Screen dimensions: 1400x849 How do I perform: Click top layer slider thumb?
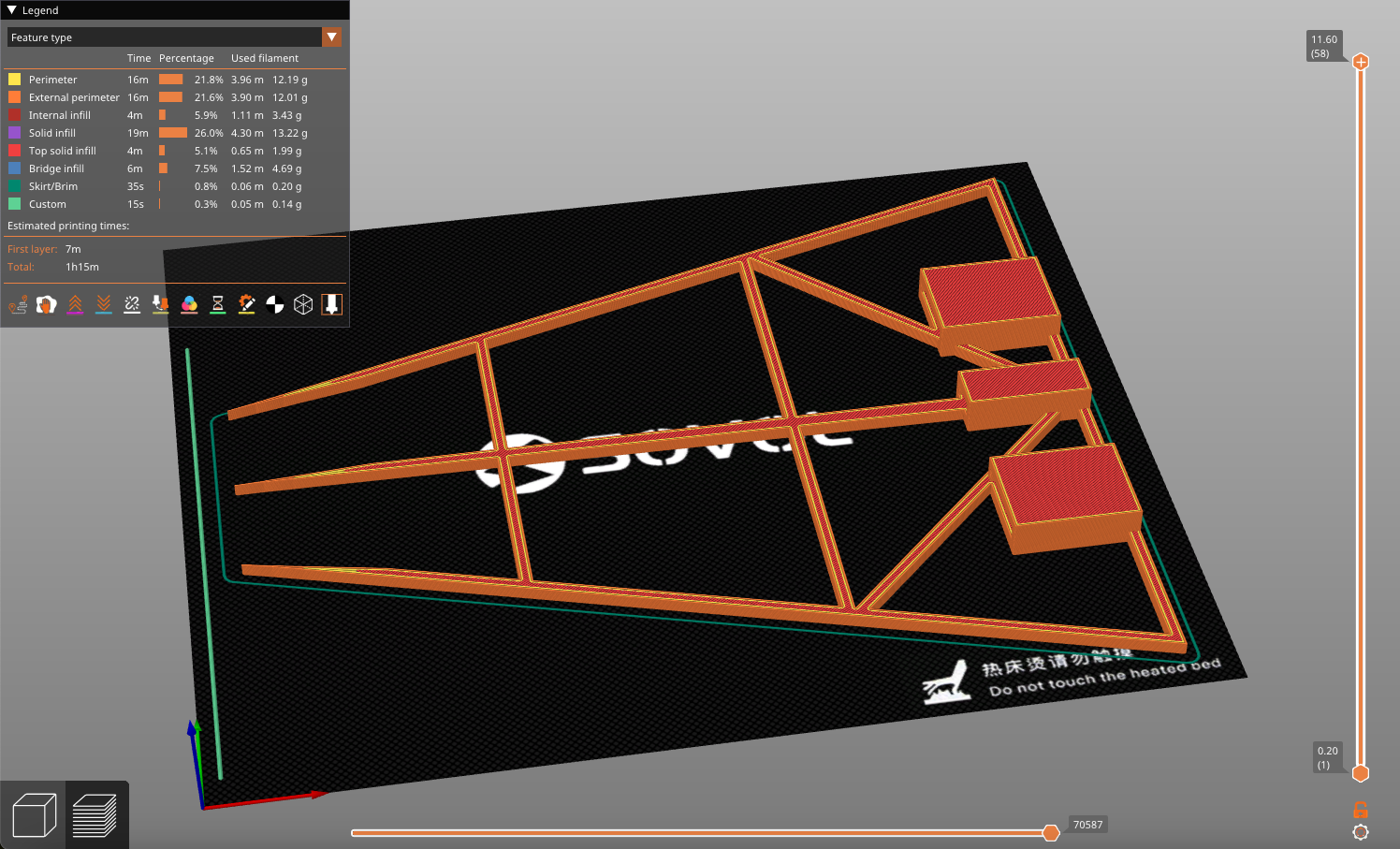pos(1361,62)
